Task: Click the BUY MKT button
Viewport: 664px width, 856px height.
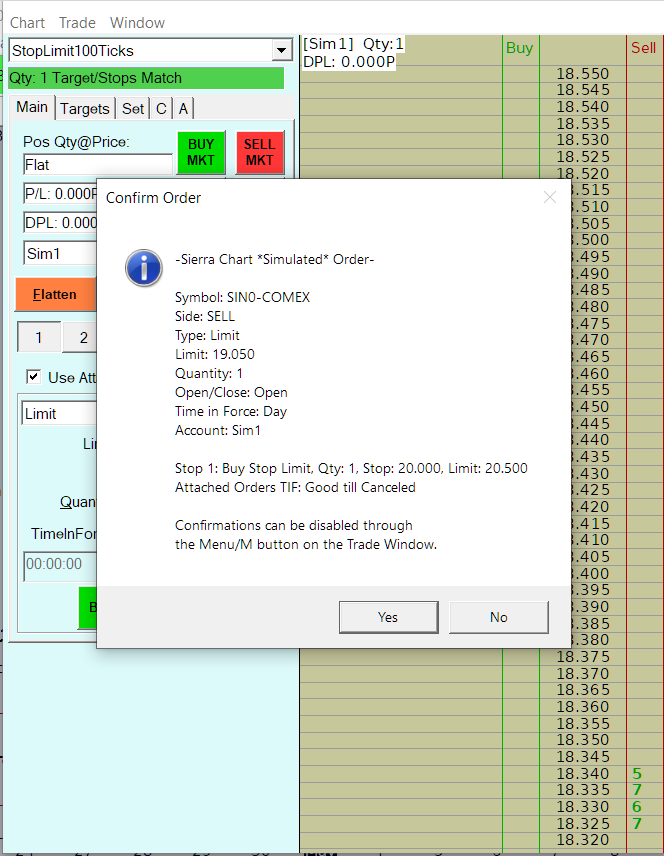Action: (201, 152)
